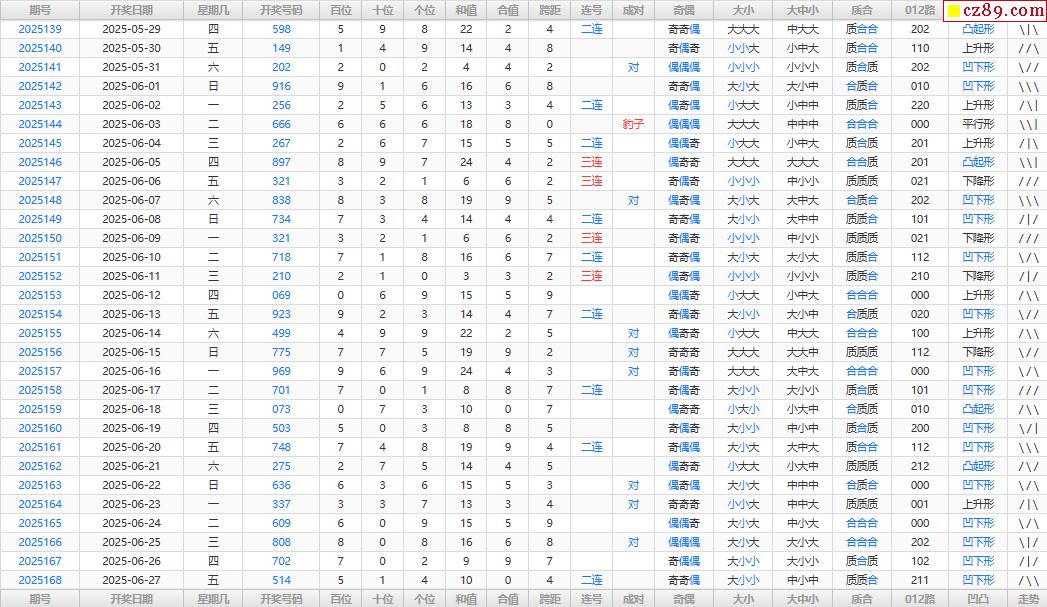The image size is (1047, 607).
Task: Click the top 质合 column header
Action: [861, 10]
